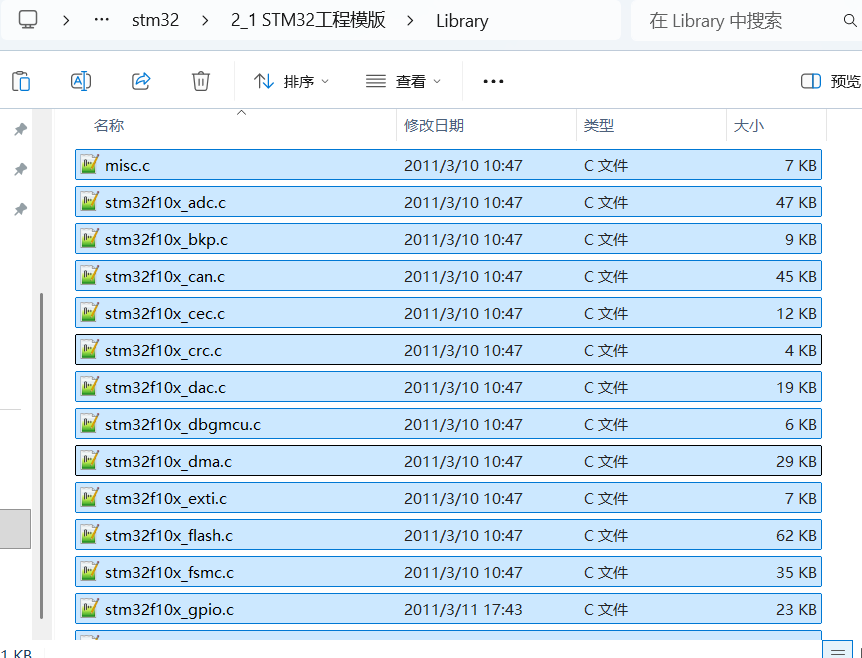
Task: Click the 45 KB size cell
Action: point(796,277)
